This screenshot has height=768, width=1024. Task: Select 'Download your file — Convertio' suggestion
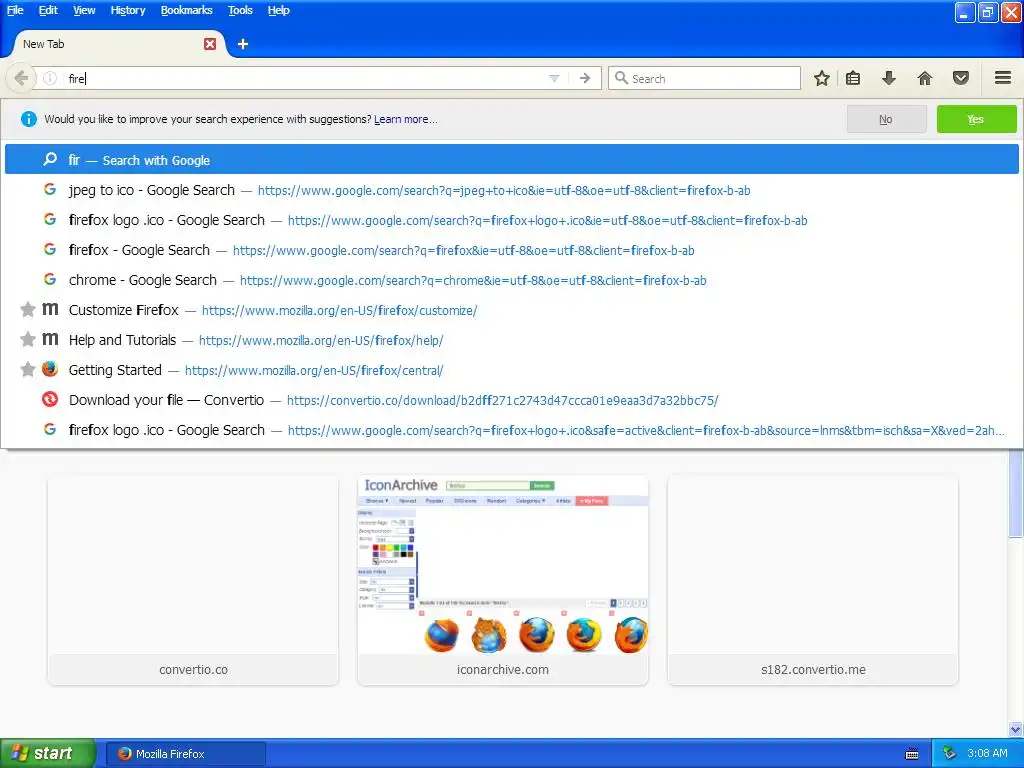(x=511, y=400)
